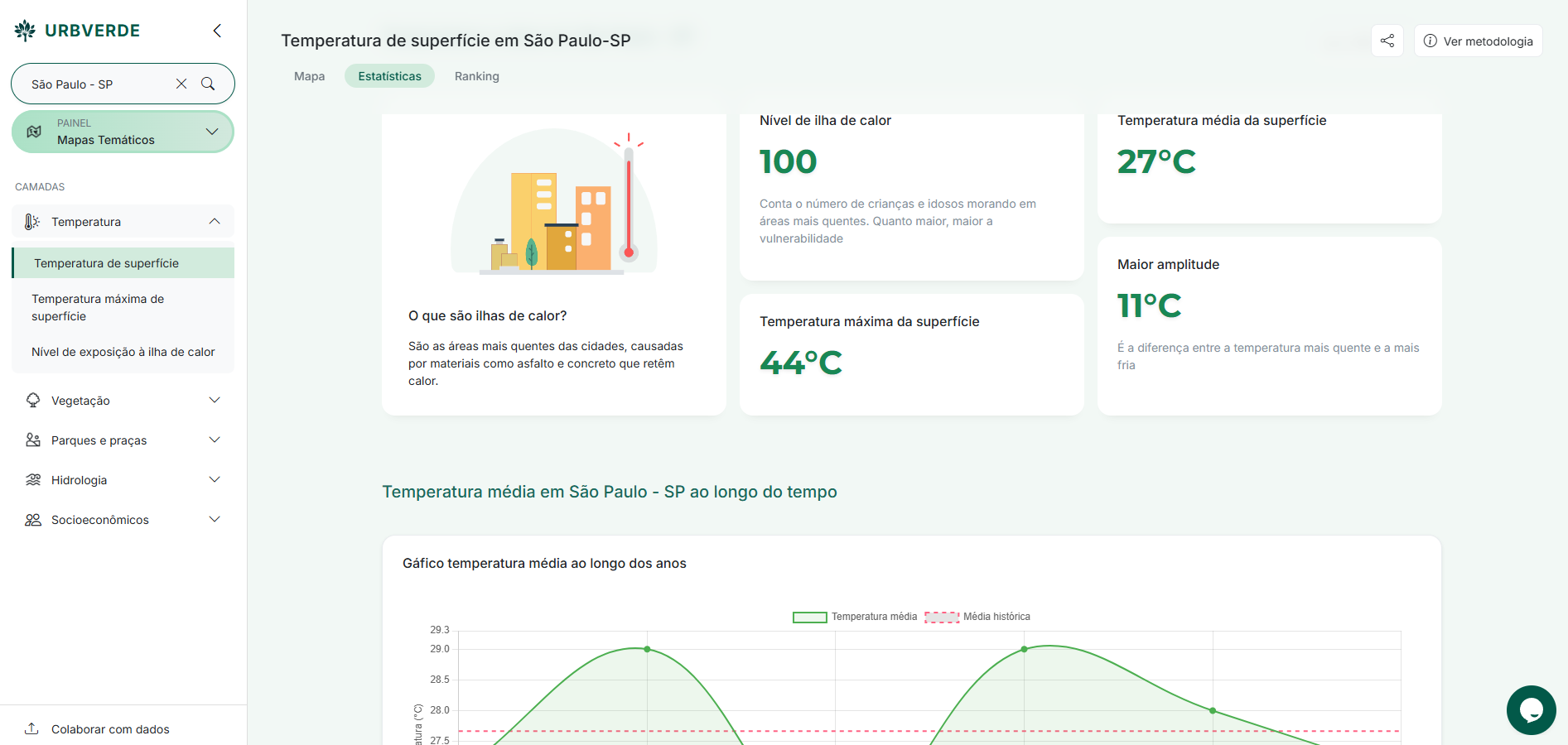
Task: Click the magnifying glass search icon
Action: click(x=208, y=84)
